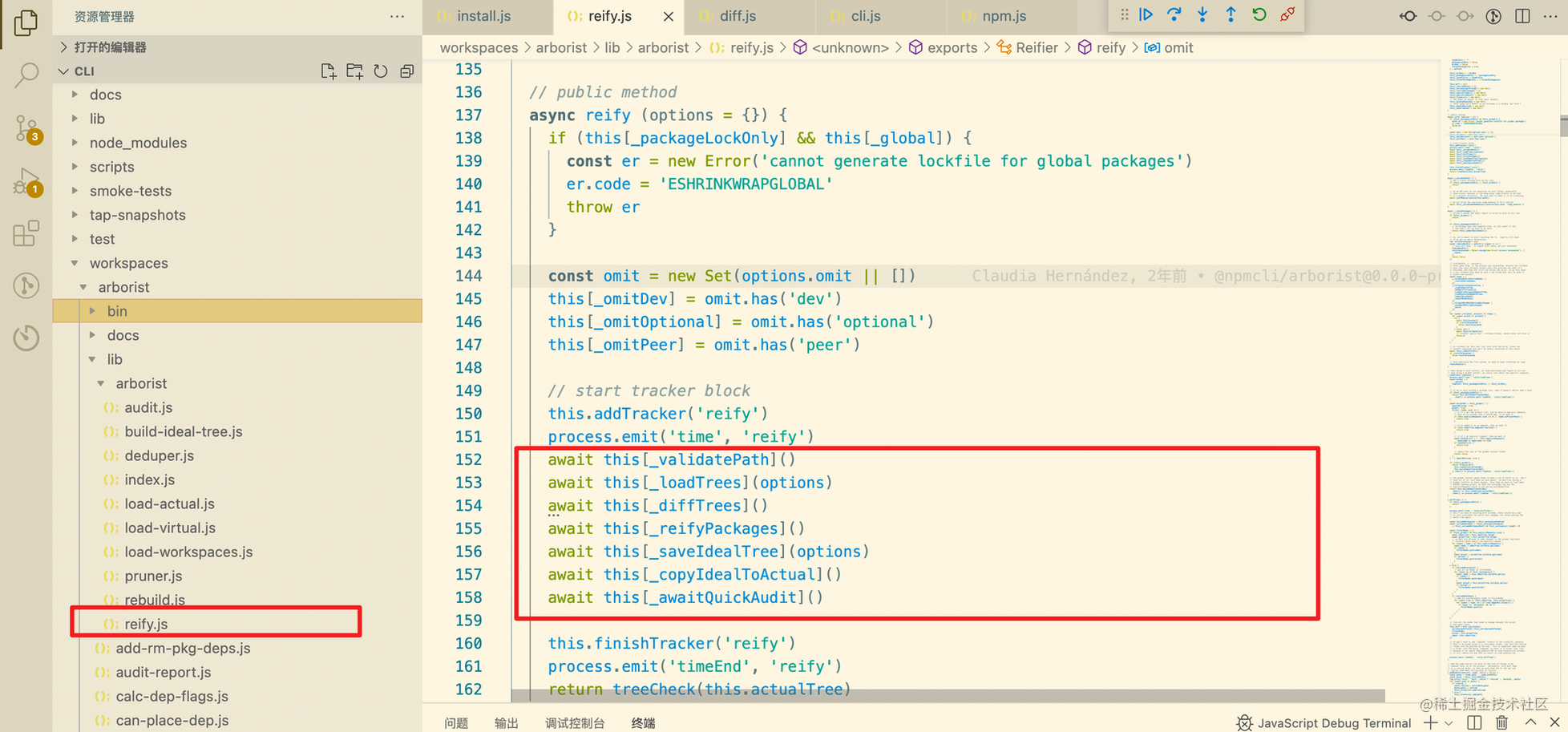Image resolution: width=1568 pixels, height=732 pixels.
Task: Open the Explorer view in activity bar
Action: click(26, 22)
